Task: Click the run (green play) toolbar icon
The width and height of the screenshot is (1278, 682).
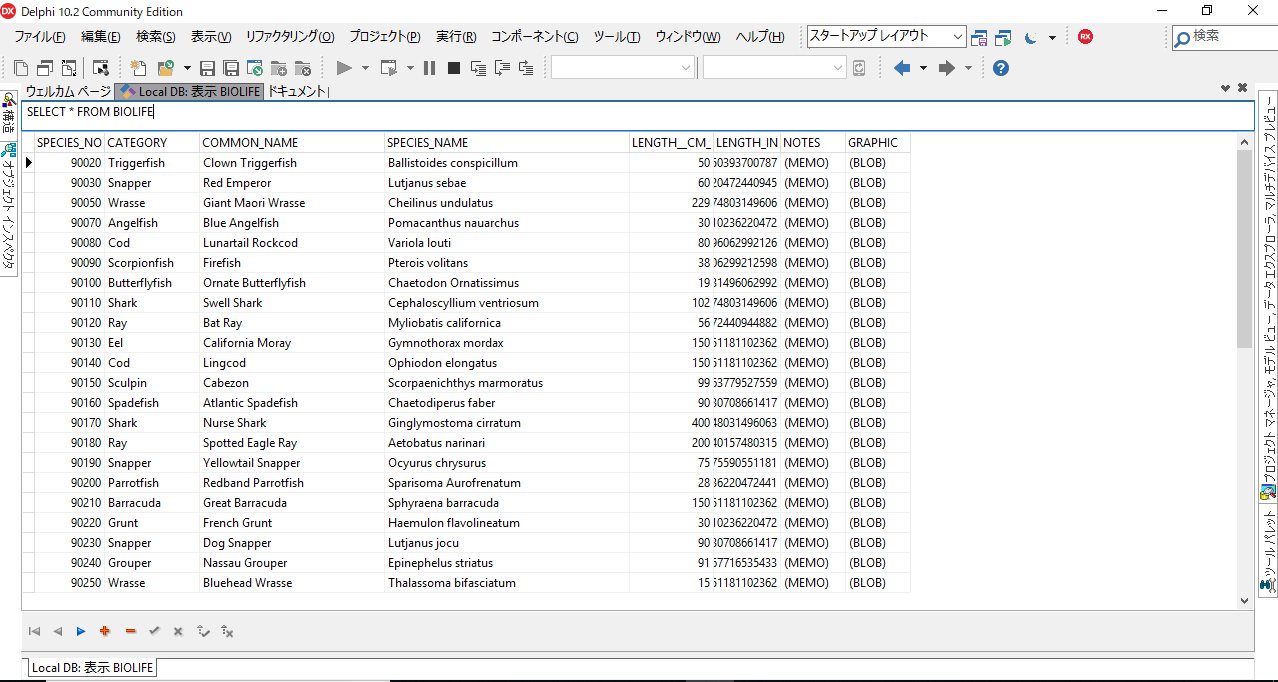Action: pyautogui.click(x=344, y=68)
